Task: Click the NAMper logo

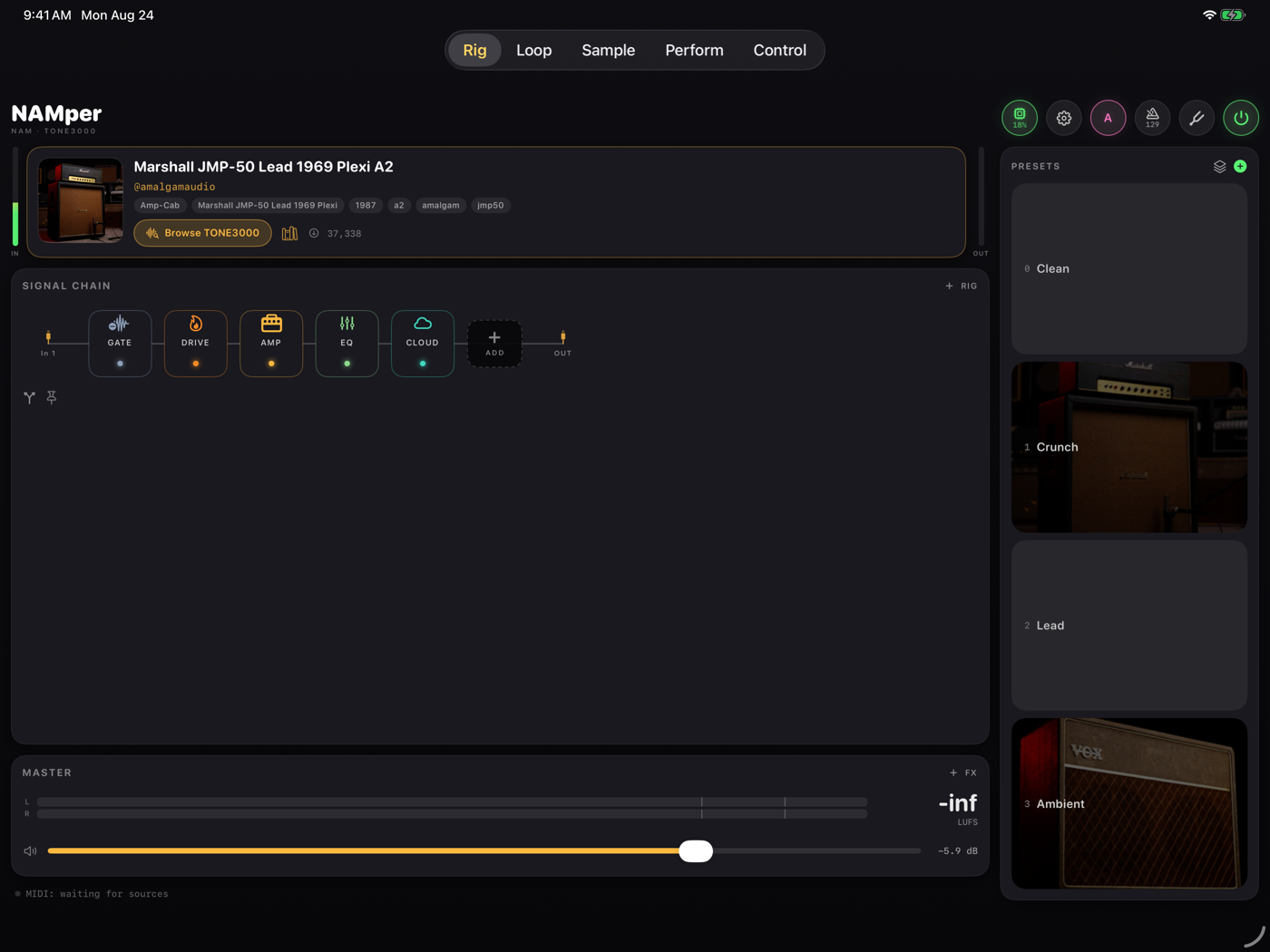Action: [56, 114]
